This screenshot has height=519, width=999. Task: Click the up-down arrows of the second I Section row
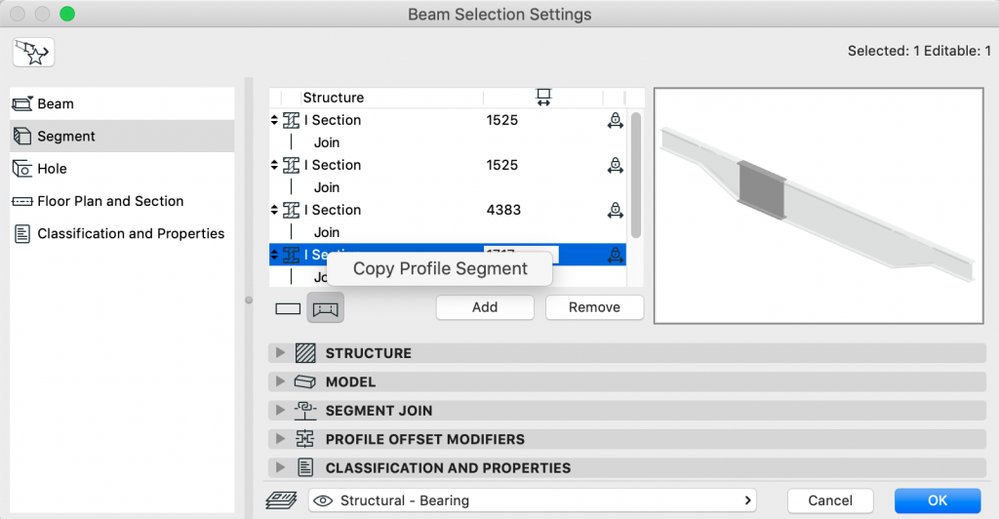click(275, 165)
